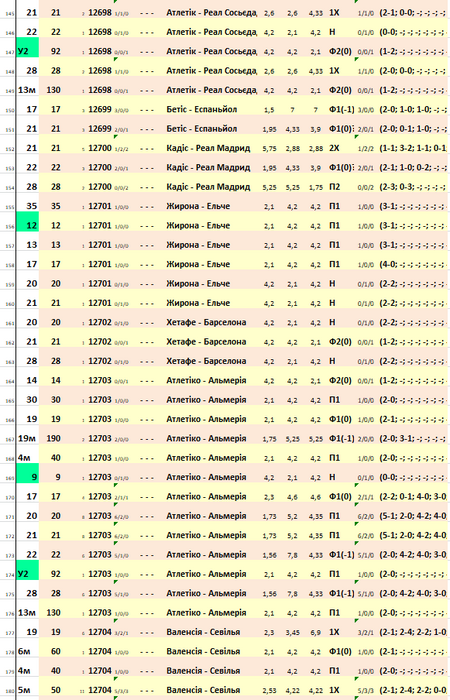The height and width of the screenshot is (700, 450).
Task: Click green cell '12' in row 156
Action: [28, 221]
